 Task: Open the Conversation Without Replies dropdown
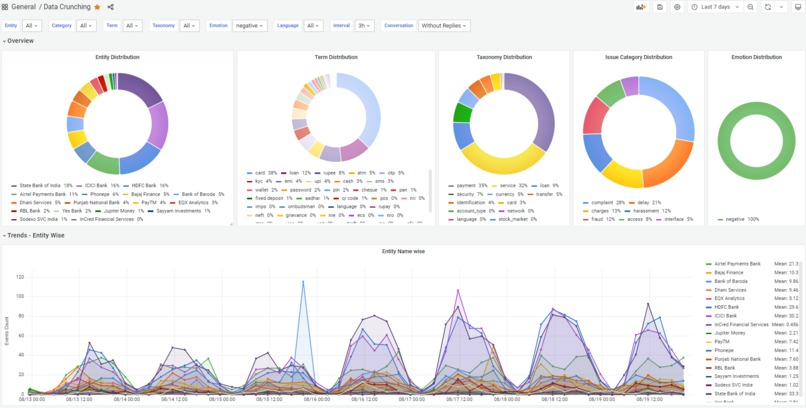[x=444, y=26]
